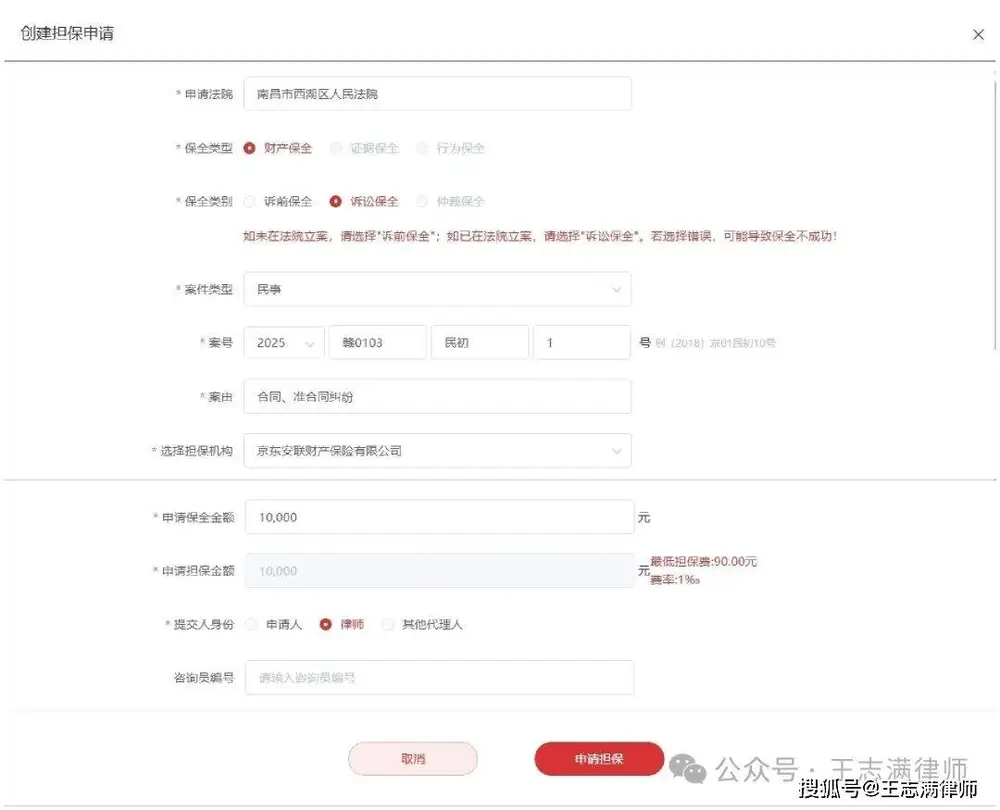Select 证据保全 radio button

(x=336, y=148)
